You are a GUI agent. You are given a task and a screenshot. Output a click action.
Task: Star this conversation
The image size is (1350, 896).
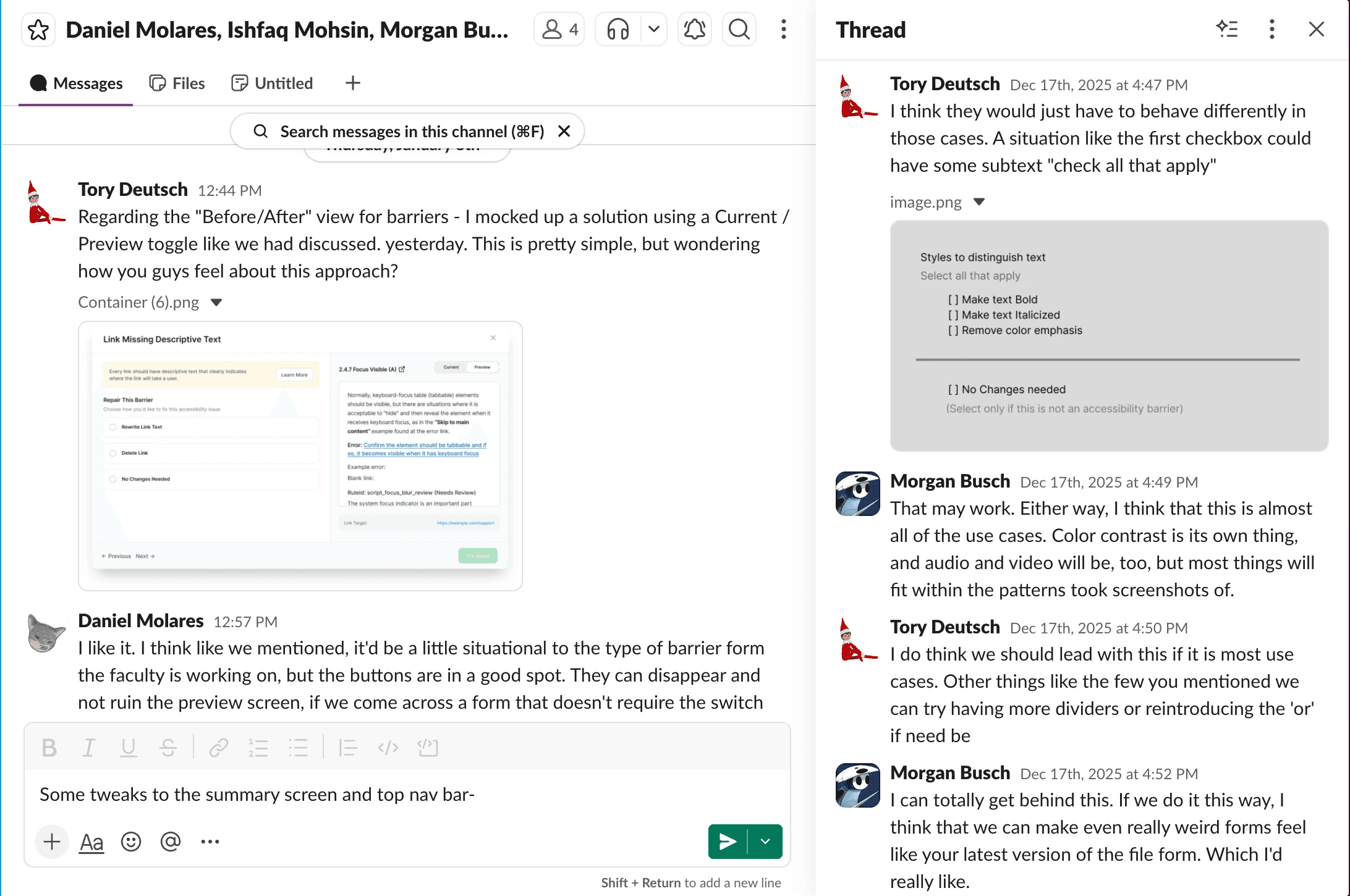point(38,30)
